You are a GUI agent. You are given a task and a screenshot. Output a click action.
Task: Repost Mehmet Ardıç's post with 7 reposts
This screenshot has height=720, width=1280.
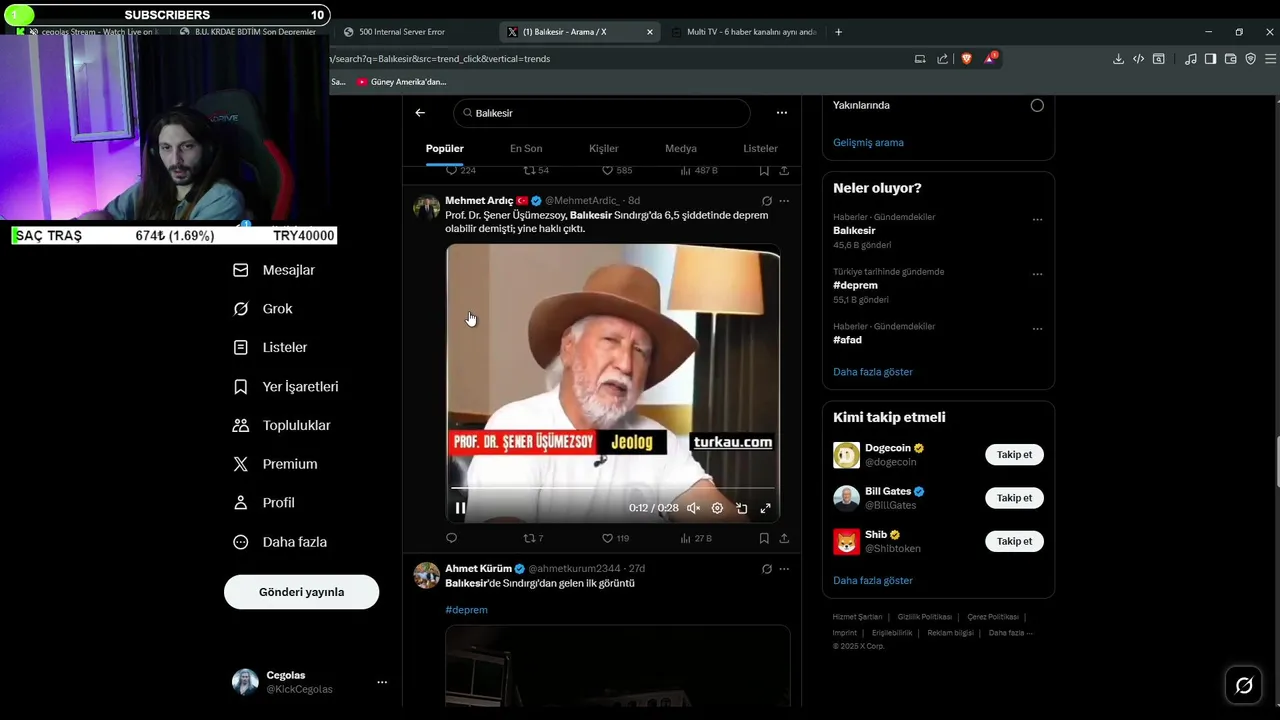pyautogui.click(x=533, y=538)
